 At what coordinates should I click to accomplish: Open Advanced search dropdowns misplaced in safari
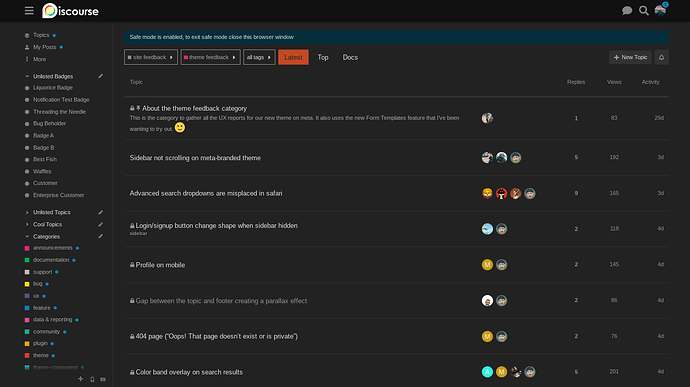click(206, 193)
